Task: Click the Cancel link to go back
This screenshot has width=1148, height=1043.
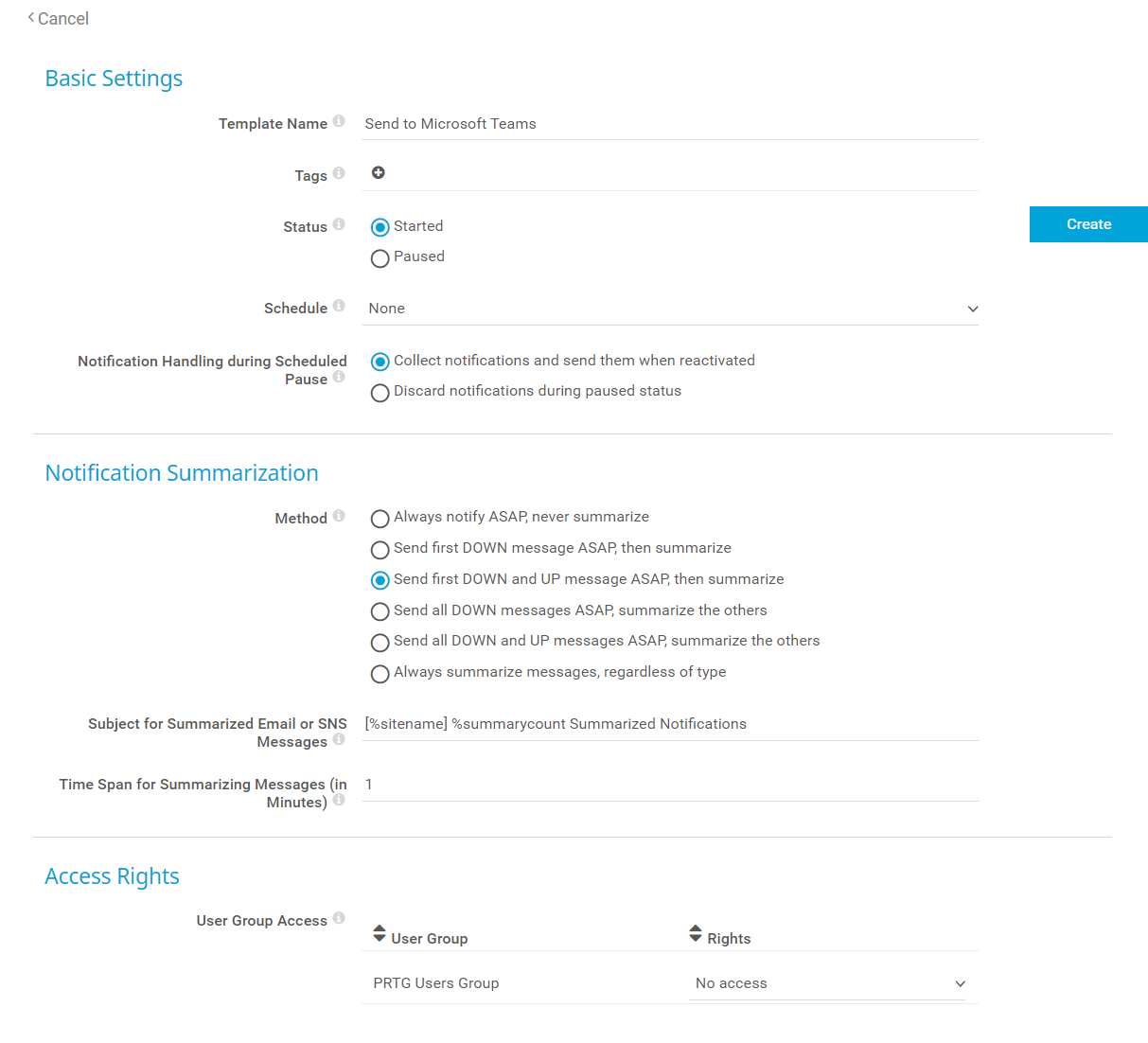Action: click(59, 19)
